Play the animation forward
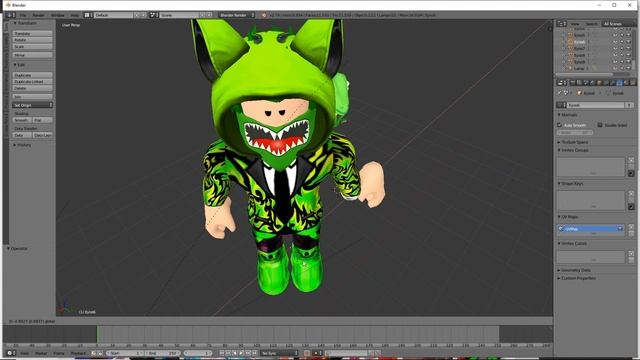The height and width of the screenshot is (360, 640). tap(241, 353)
